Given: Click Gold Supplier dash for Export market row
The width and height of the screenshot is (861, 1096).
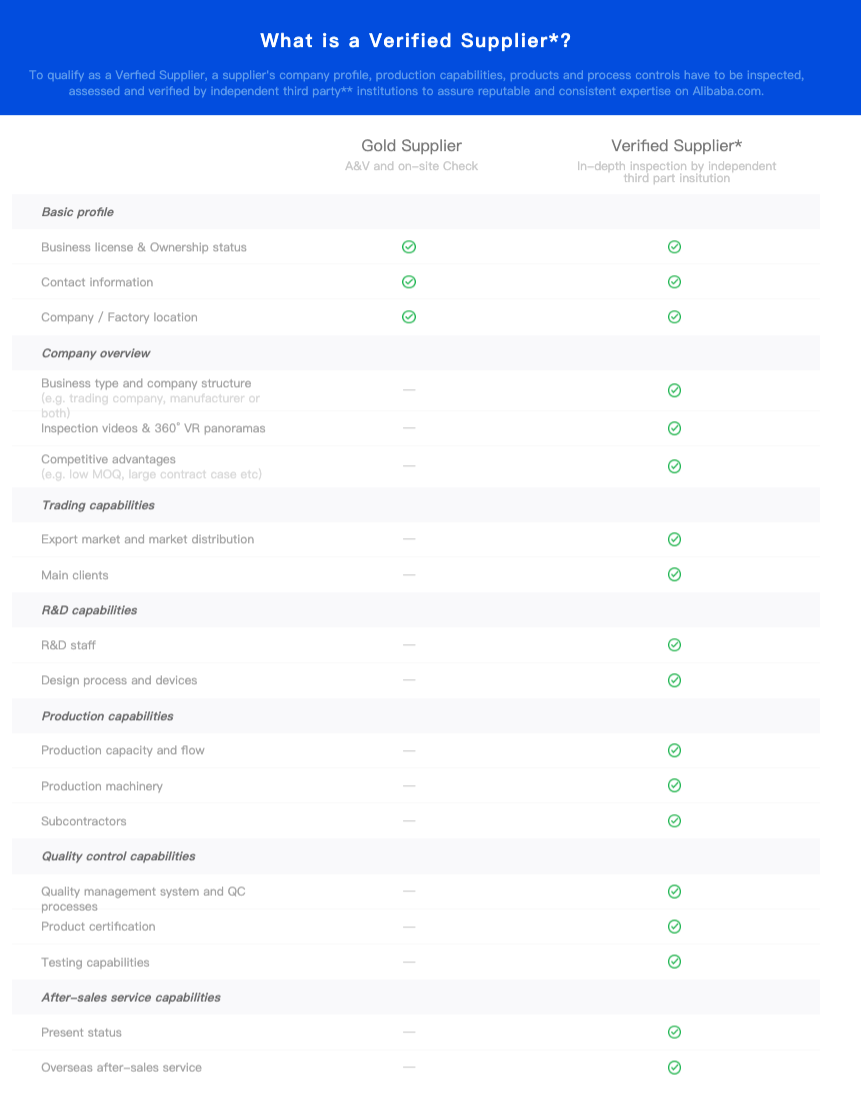Looking at the screenshot, I should pos(409,539).
